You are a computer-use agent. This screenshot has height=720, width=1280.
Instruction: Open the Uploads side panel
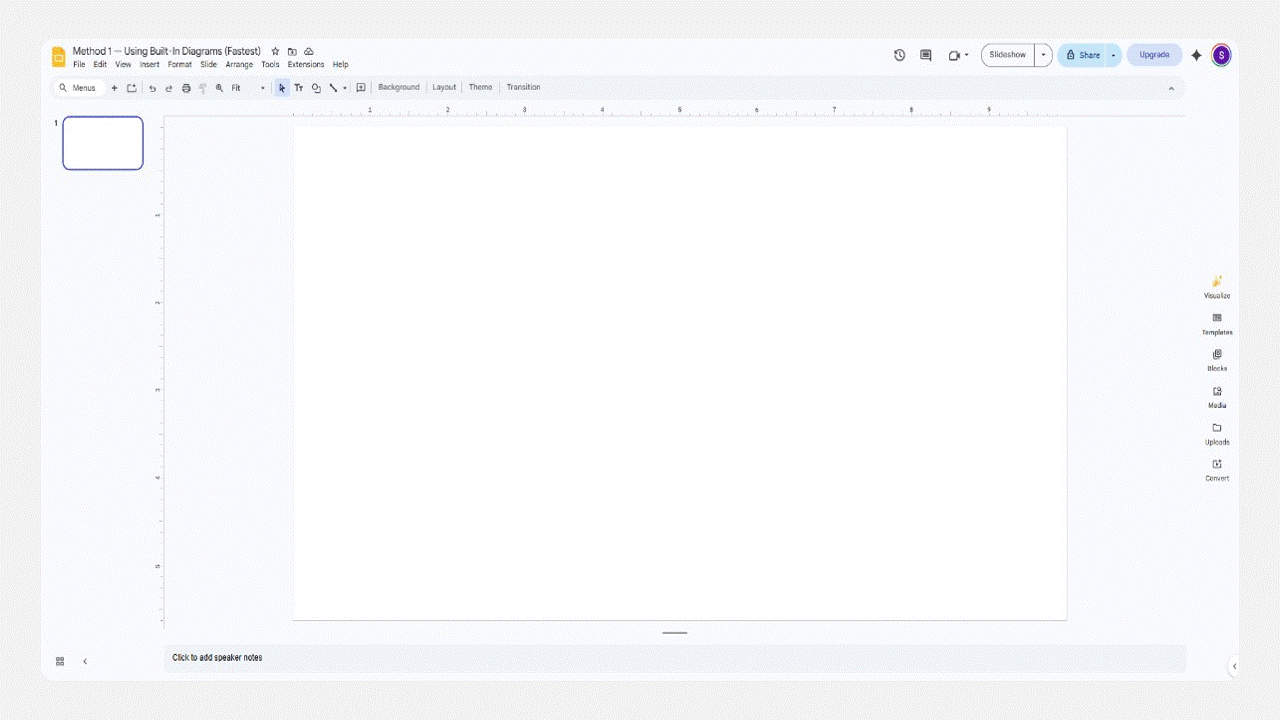1217,433
